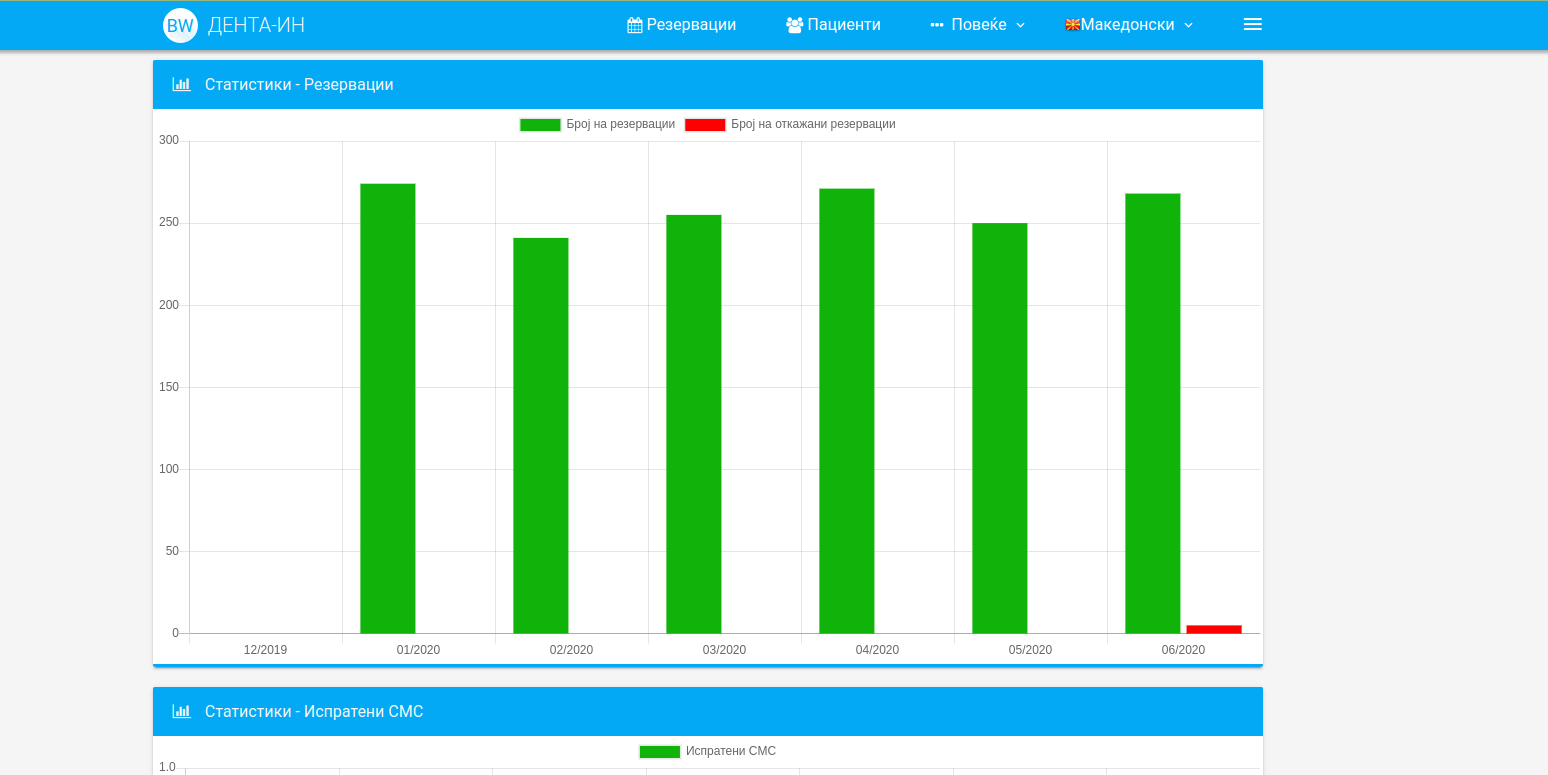Click bar chart icon in Резервации header
1548x775 pixels.
181,85
